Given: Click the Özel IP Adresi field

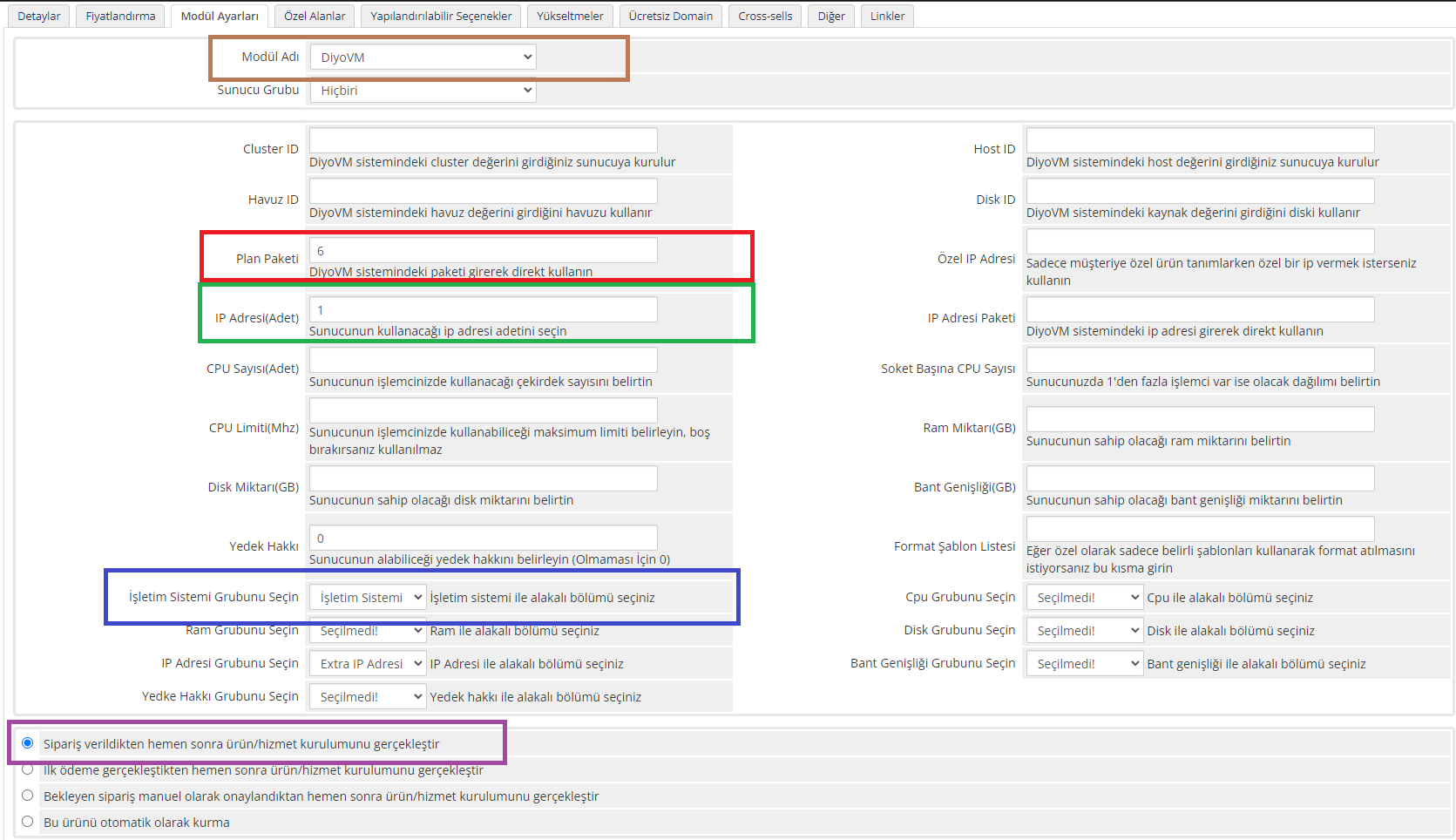Looking at the screenshot, I should (1200, 241).
